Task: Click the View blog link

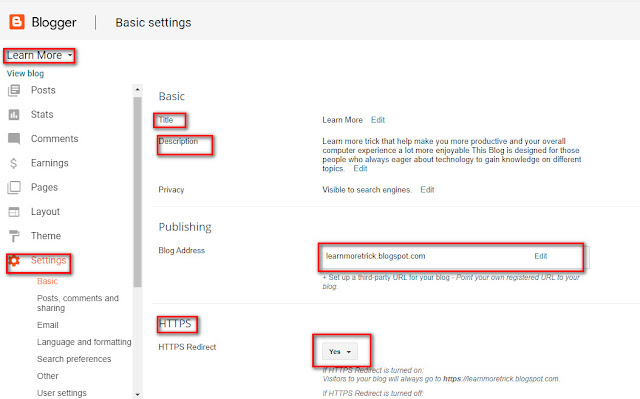Action: (25, 73)
